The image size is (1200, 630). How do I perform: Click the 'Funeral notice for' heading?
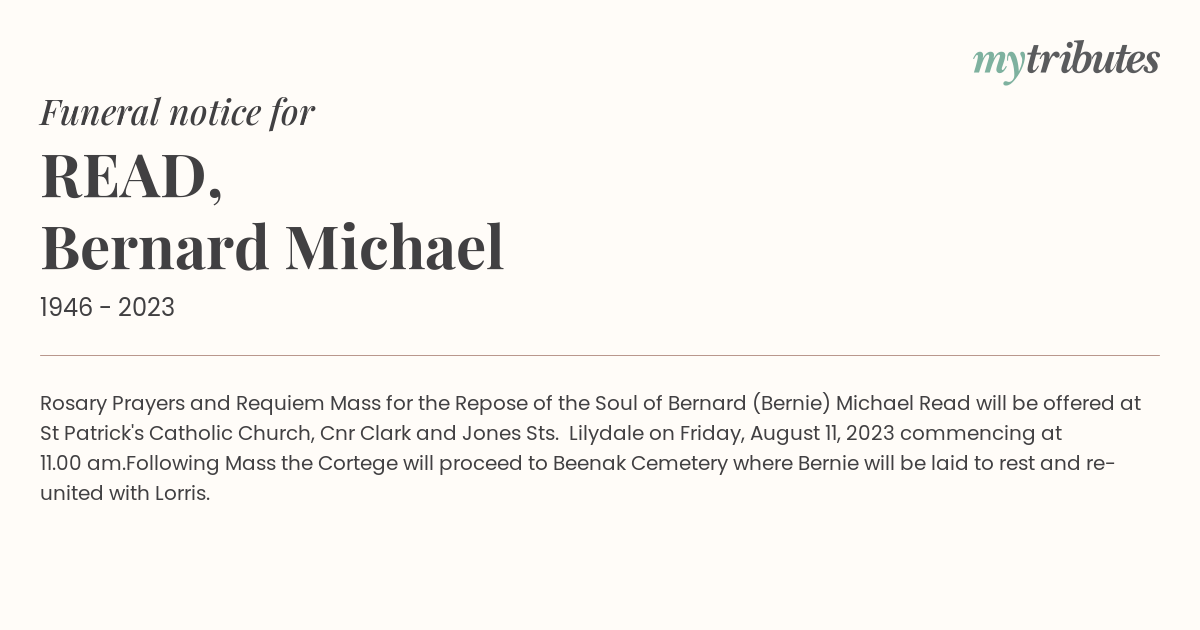point(177,112)
